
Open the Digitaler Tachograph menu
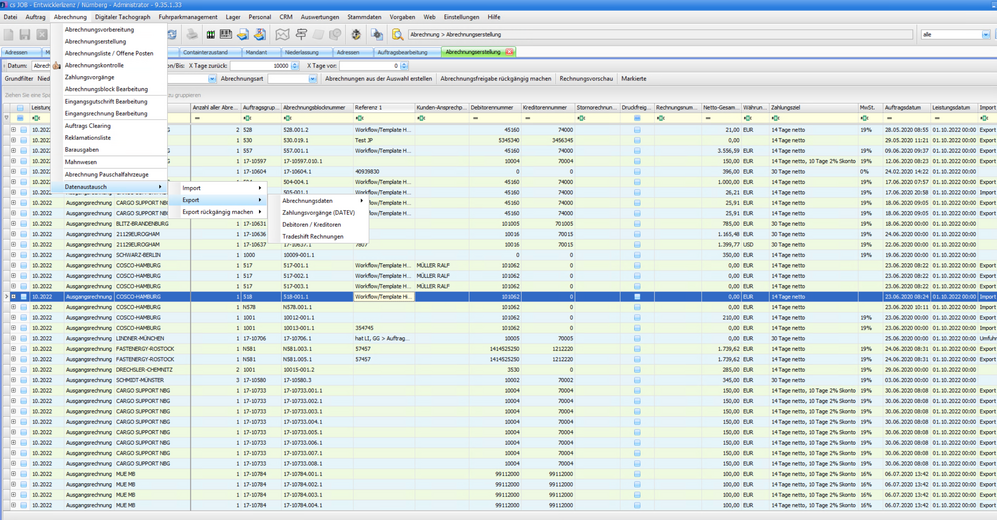click(x=123, y=17)
